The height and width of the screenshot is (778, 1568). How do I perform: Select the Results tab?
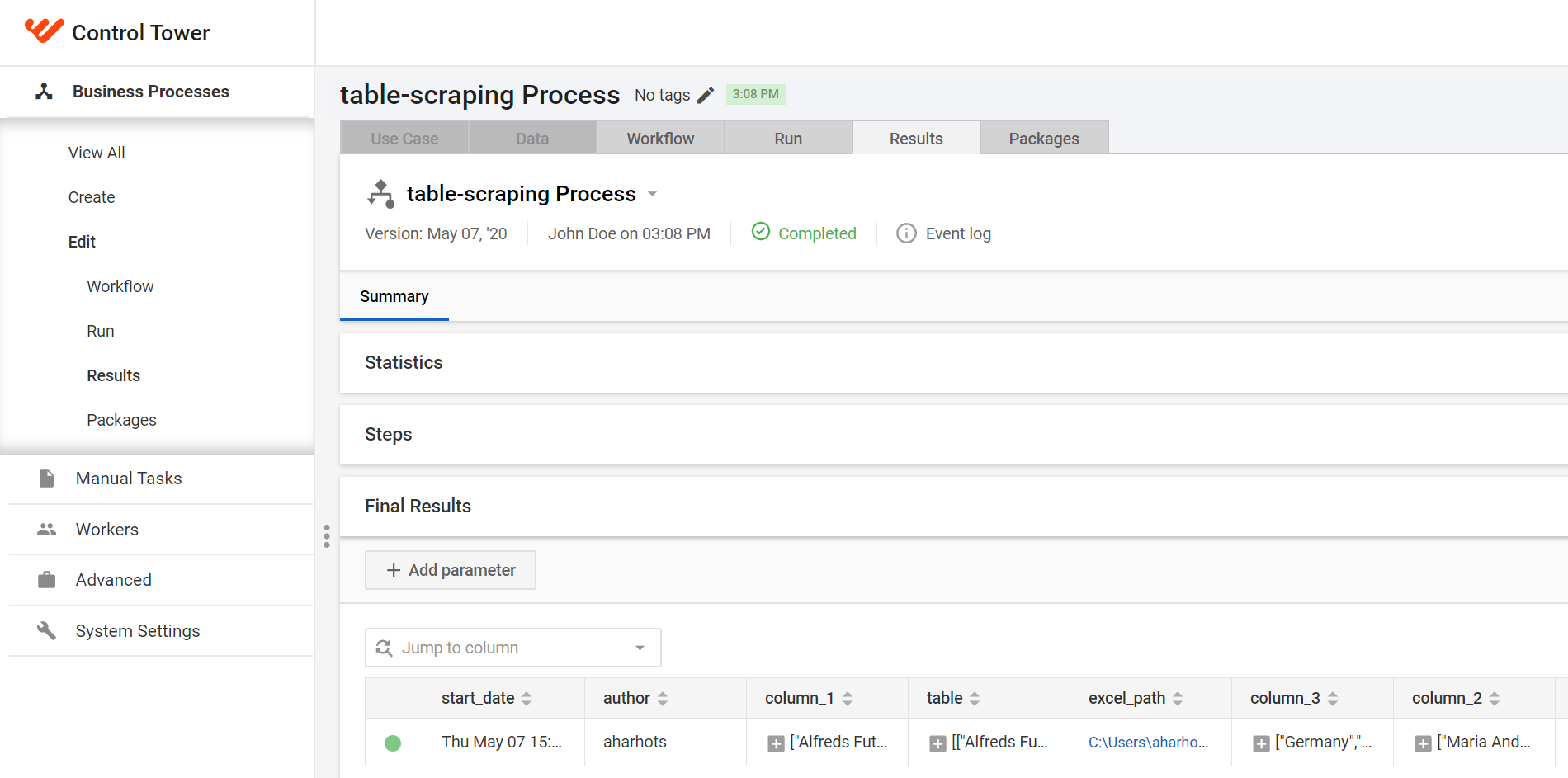(916, 138)
